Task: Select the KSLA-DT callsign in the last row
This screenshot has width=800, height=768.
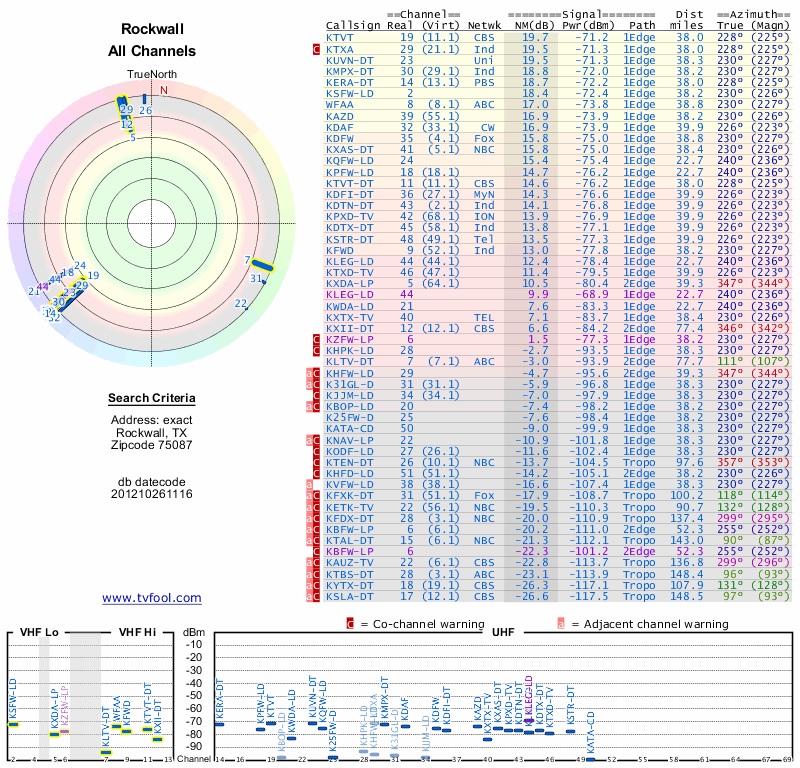Action: (350, 596)
